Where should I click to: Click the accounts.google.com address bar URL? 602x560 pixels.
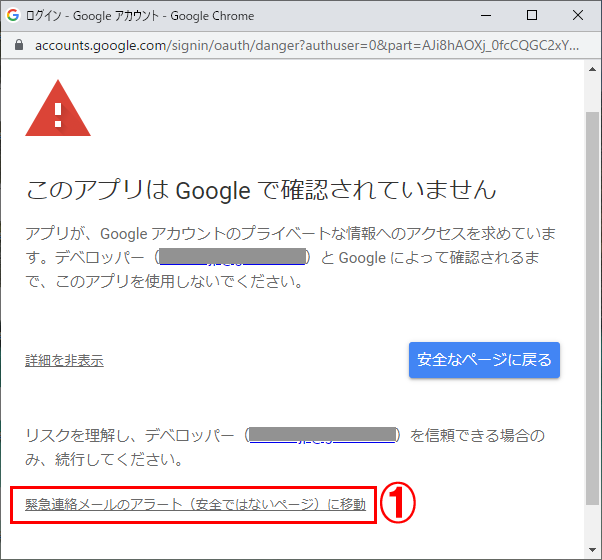(x=307, y=45)
